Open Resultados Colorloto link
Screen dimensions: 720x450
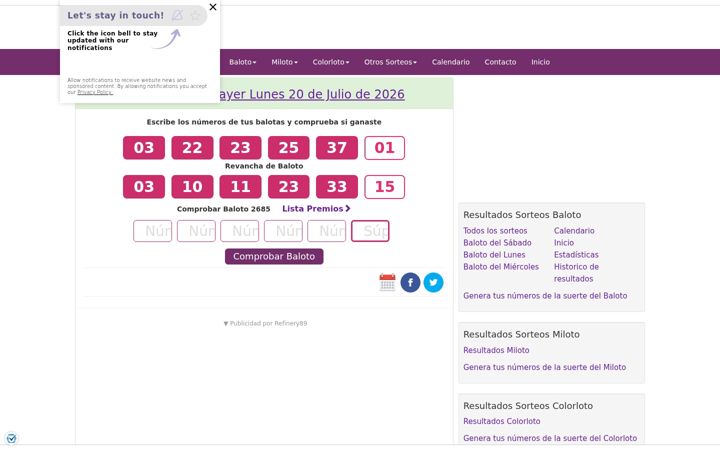(501, 422)
